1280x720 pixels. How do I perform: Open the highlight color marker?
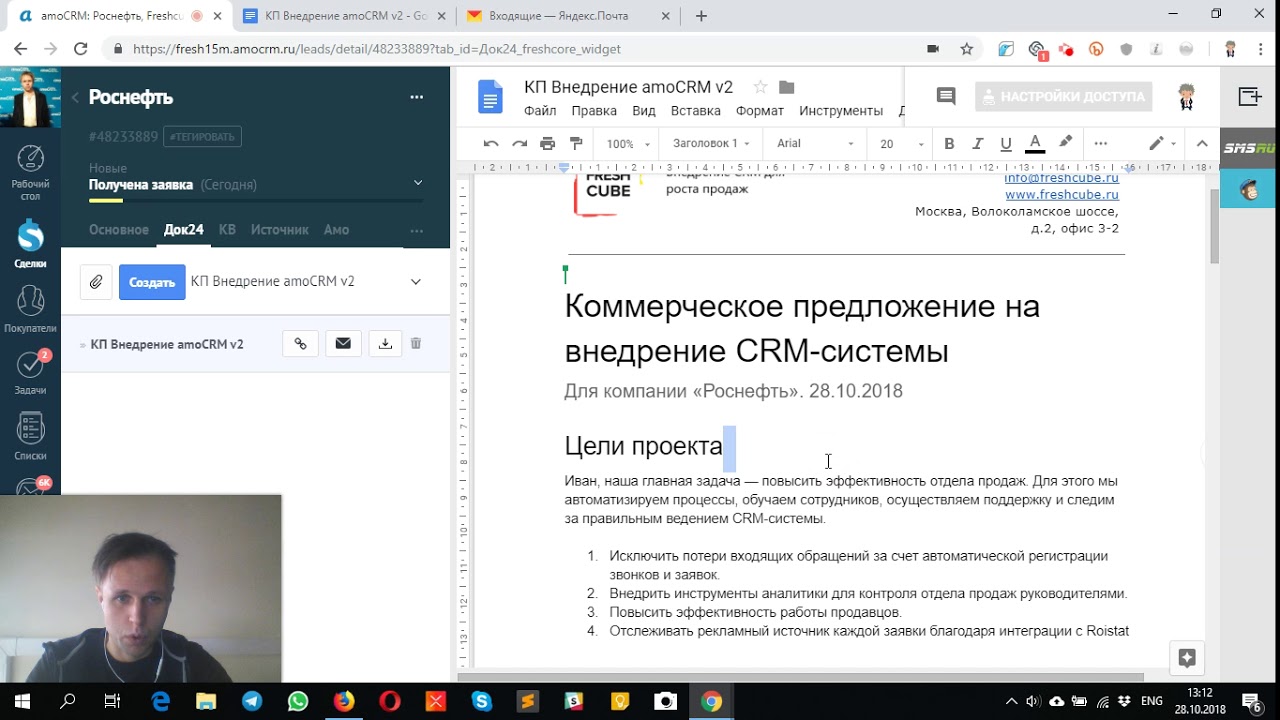coord(1065,143)
